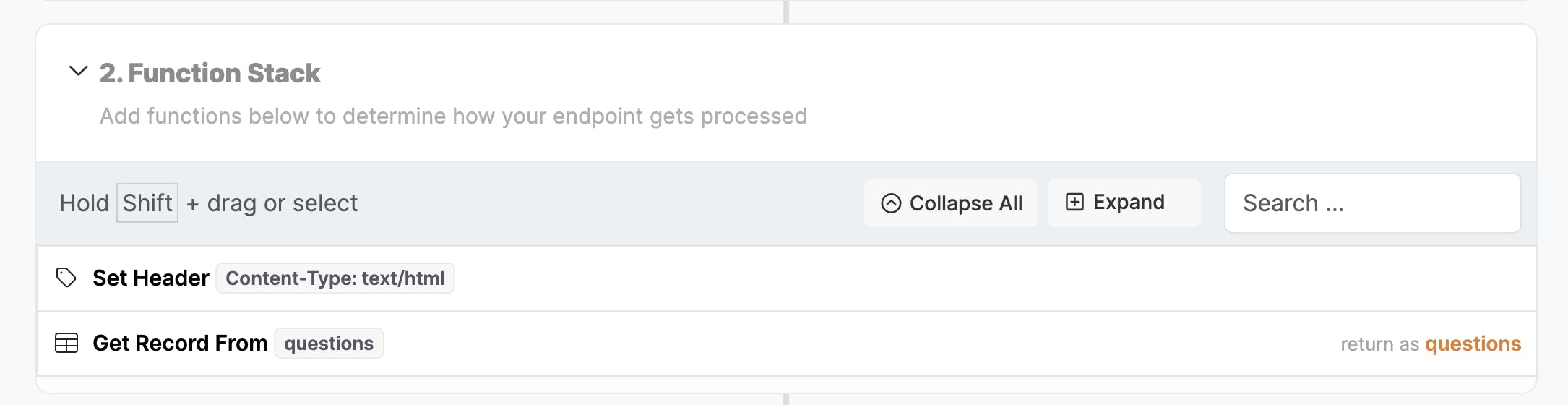Click the orange questions return variable
Image resolution: width=1568 pixels, height=405 pixels.
pos(1473,344)
